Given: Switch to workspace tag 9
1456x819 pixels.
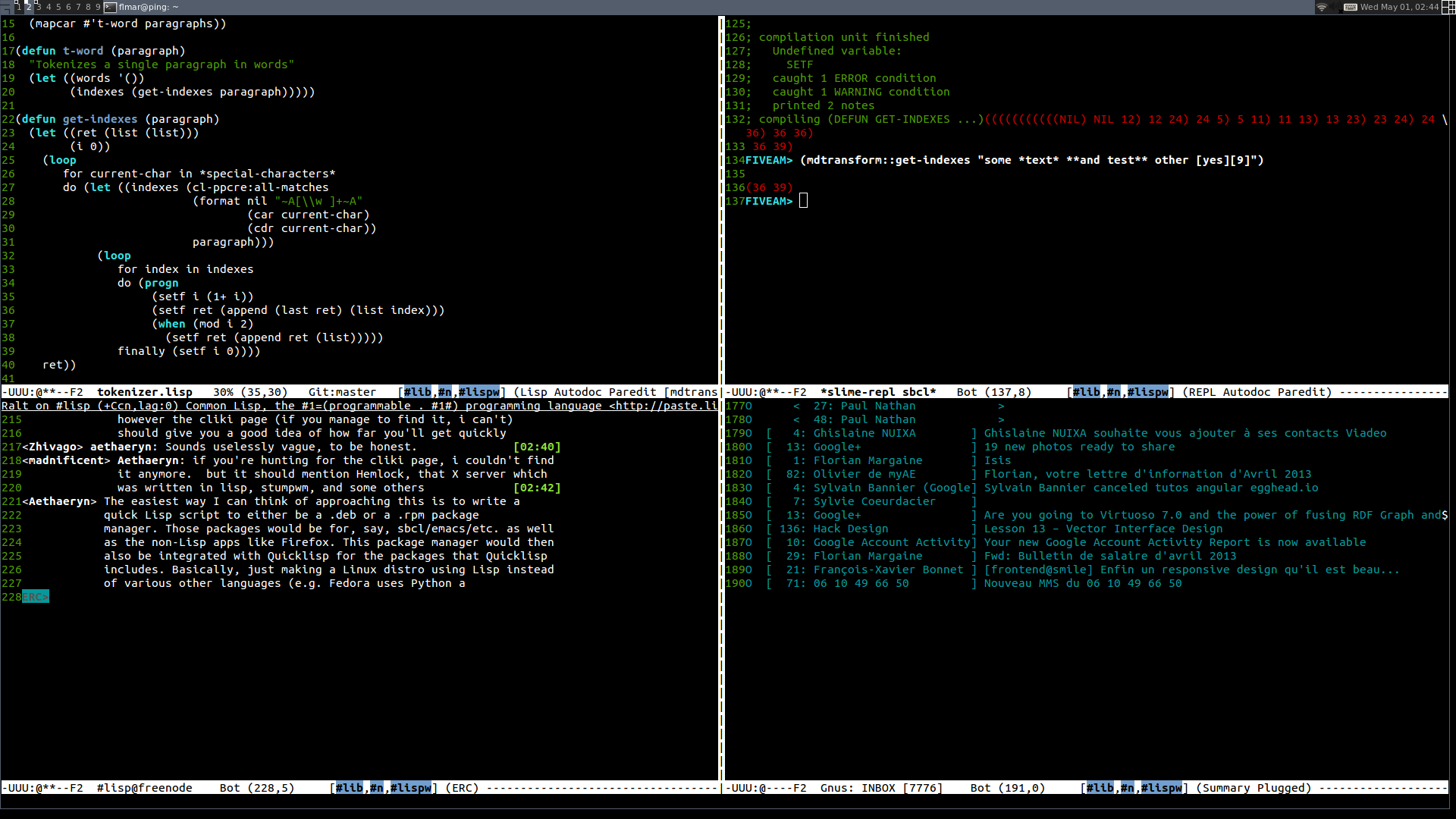Looking at the screenshot, I should [98, 7].
